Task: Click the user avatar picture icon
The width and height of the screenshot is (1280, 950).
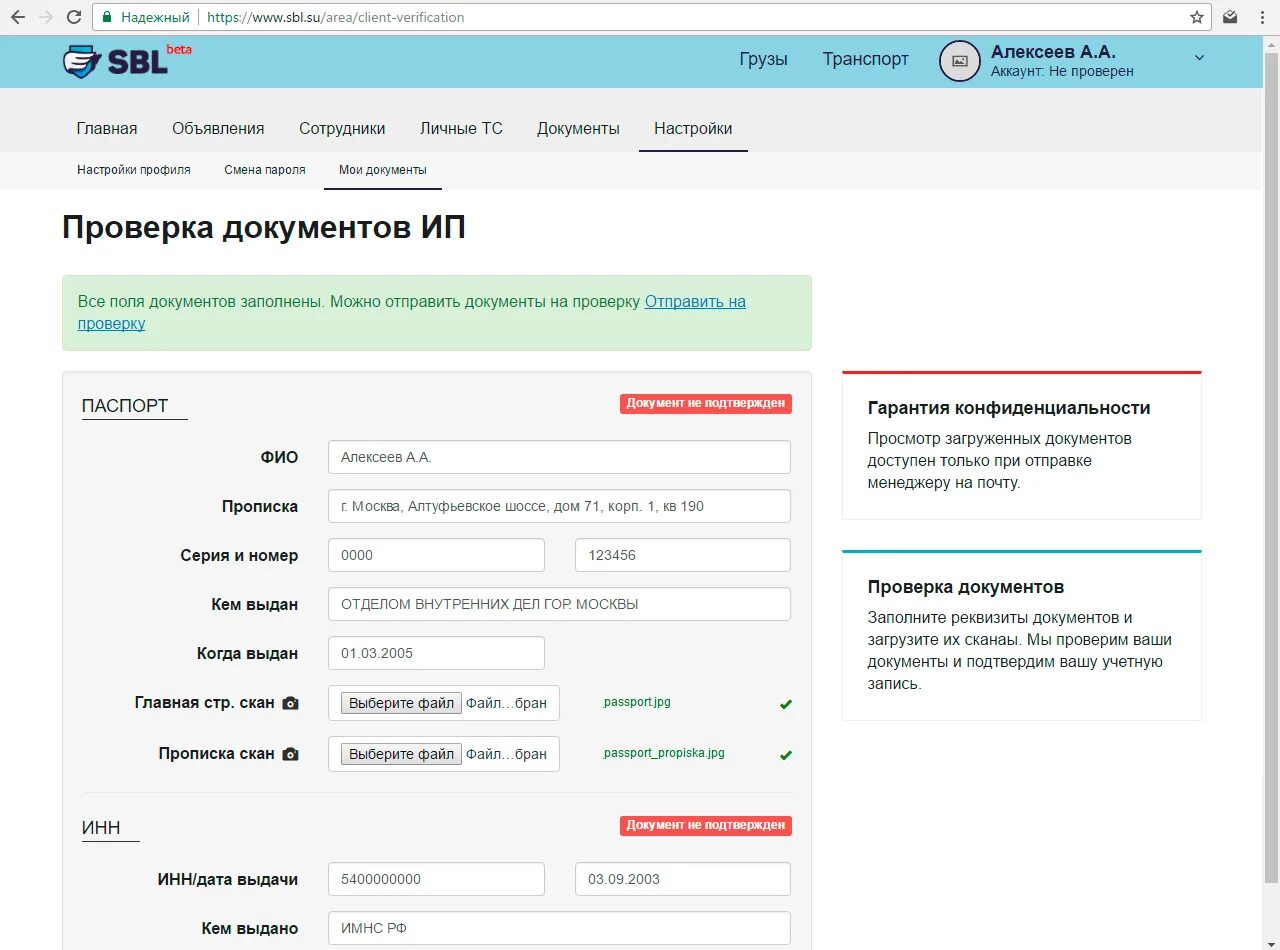Action: point(959,61)
